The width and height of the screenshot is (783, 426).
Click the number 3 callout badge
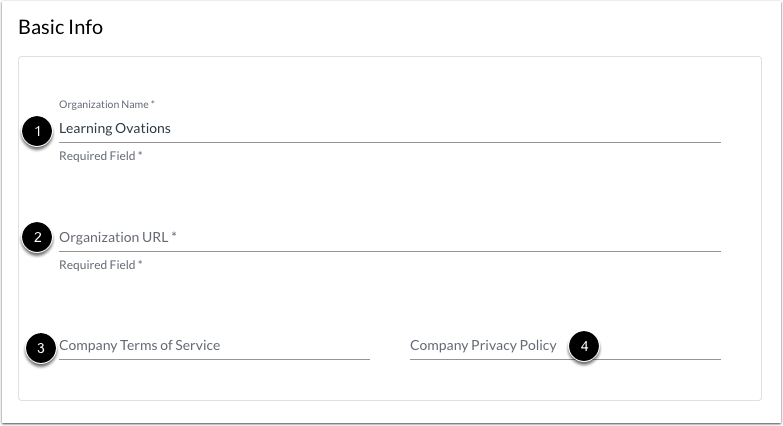tap(40, 348)
